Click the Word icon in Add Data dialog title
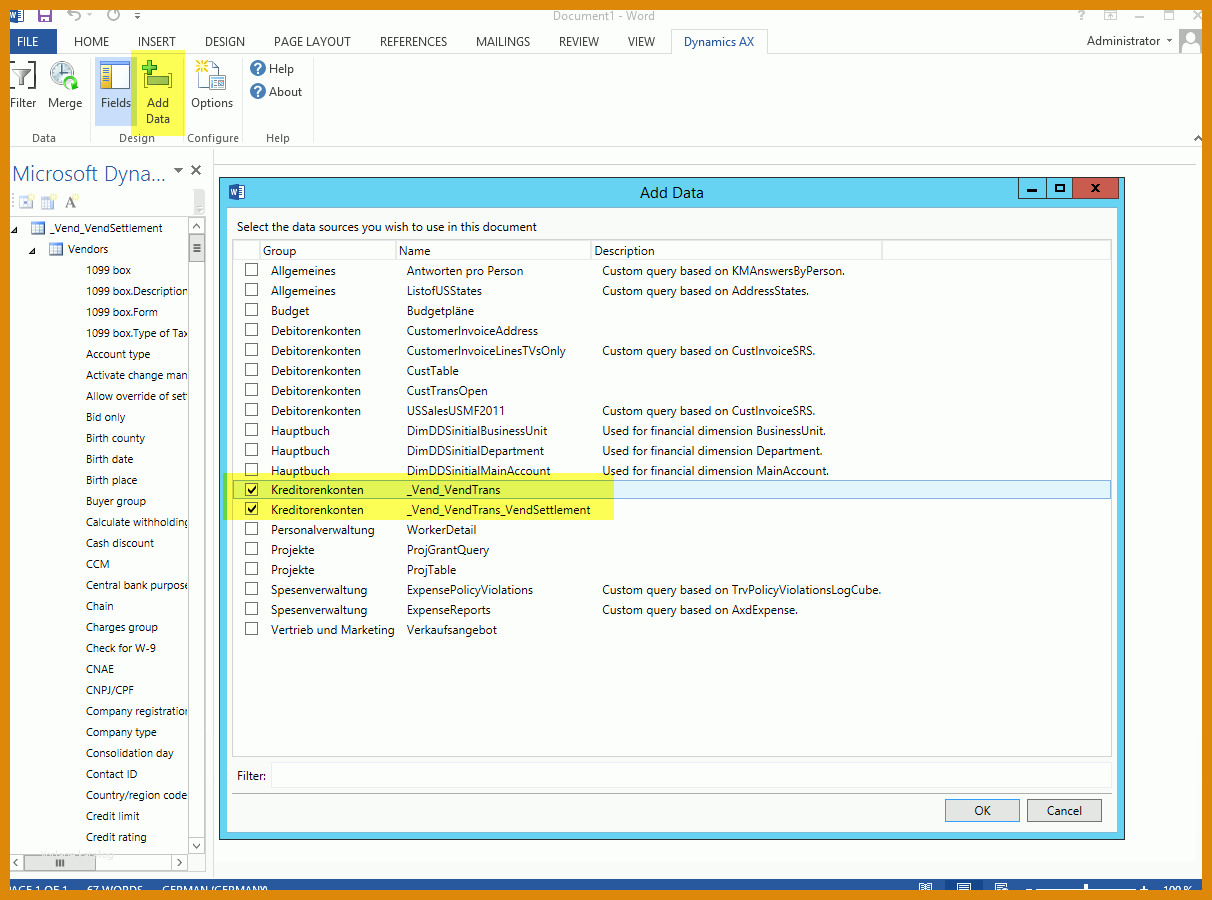This screenshot has height=900, width=1212. [x=237, y=192]
